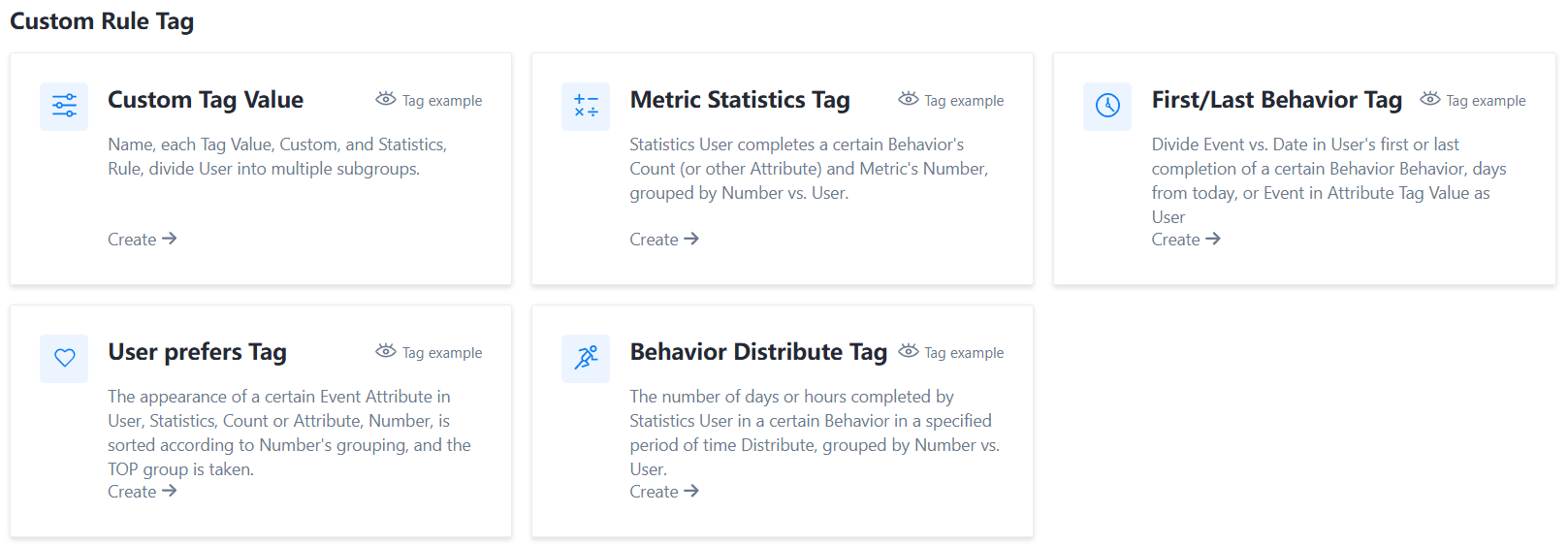
Task: Open Tag example for User prefers Tag
Action: coord(441,353)
